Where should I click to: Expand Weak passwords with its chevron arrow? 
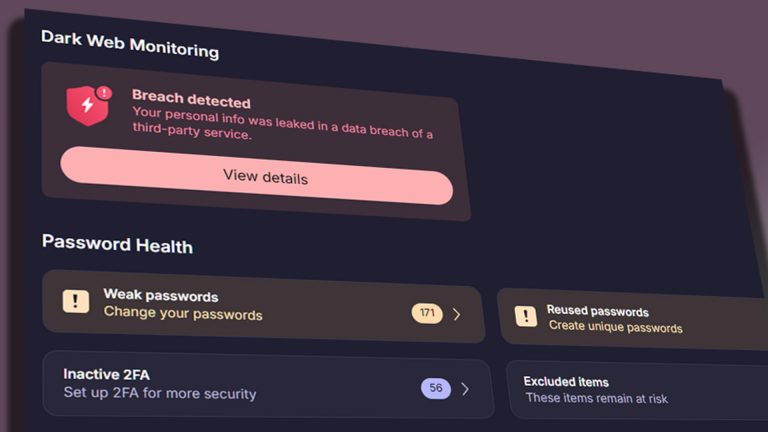pos(457,314)
